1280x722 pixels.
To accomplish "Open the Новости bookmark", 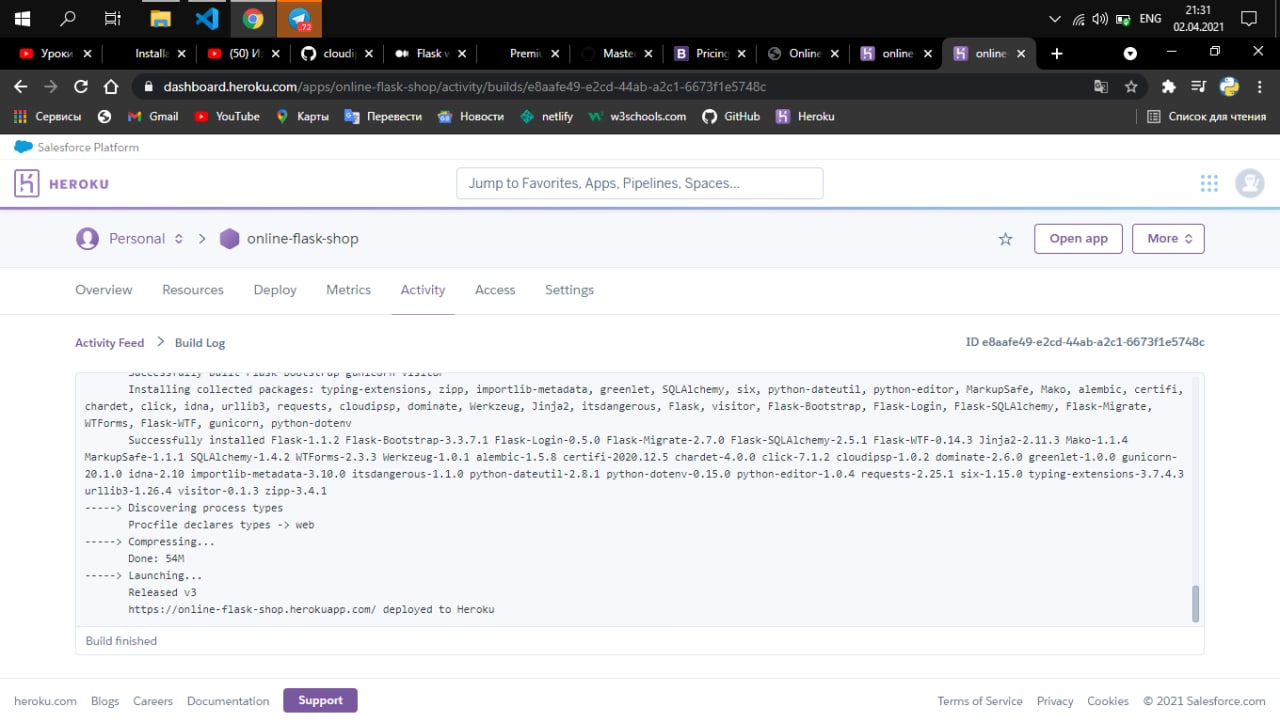I will (470, 117).
